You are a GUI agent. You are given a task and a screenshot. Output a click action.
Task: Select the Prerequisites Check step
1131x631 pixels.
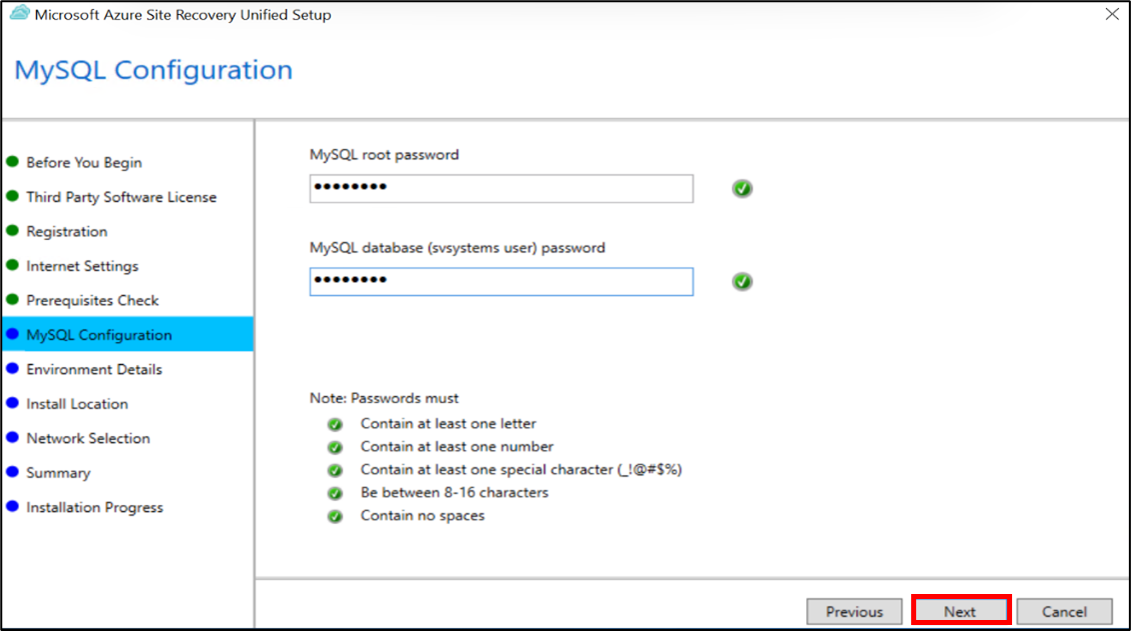click(92, 300)
